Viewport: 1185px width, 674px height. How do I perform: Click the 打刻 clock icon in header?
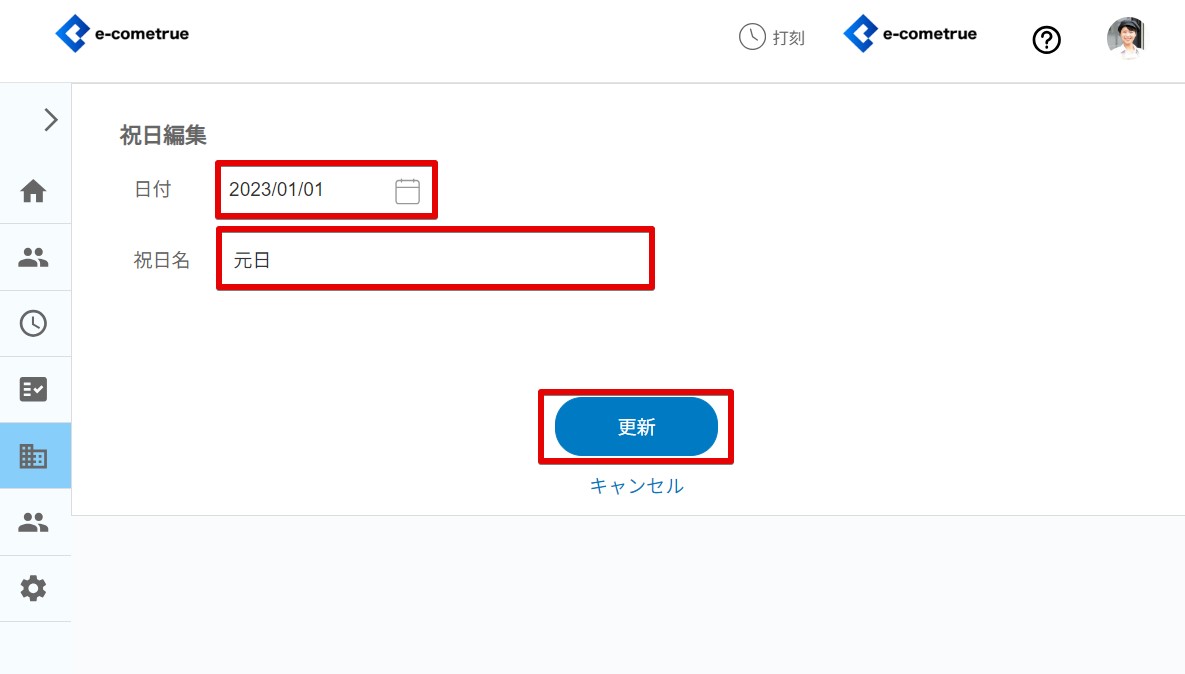[752, 36]
